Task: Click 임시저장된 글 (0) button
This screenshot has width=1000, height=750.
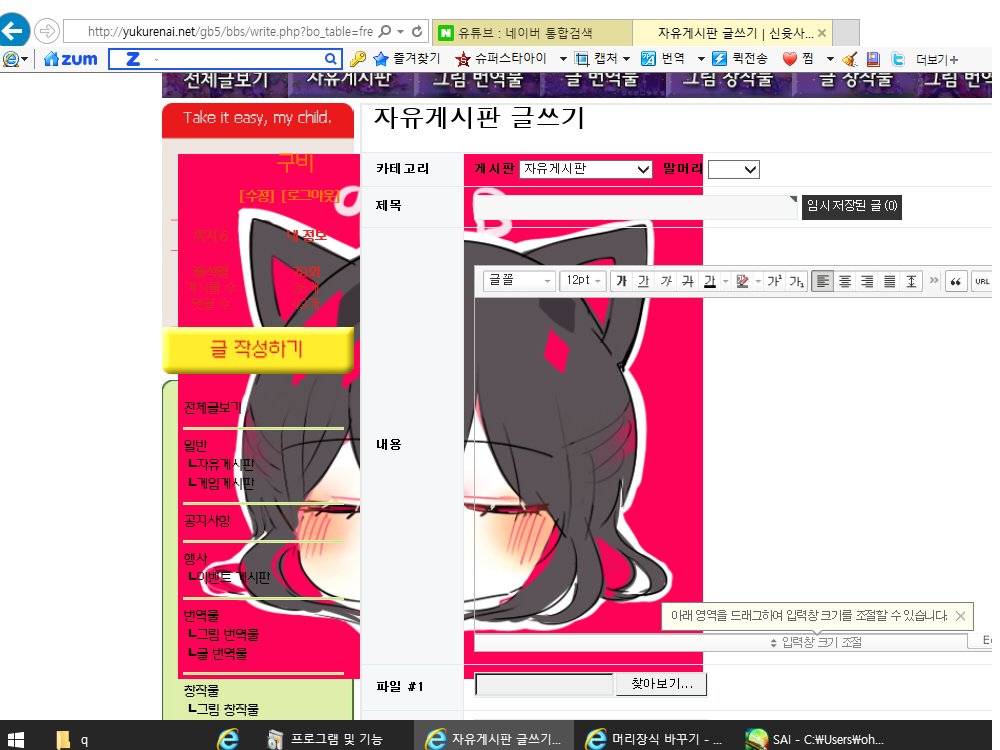Action: point(851,206)
